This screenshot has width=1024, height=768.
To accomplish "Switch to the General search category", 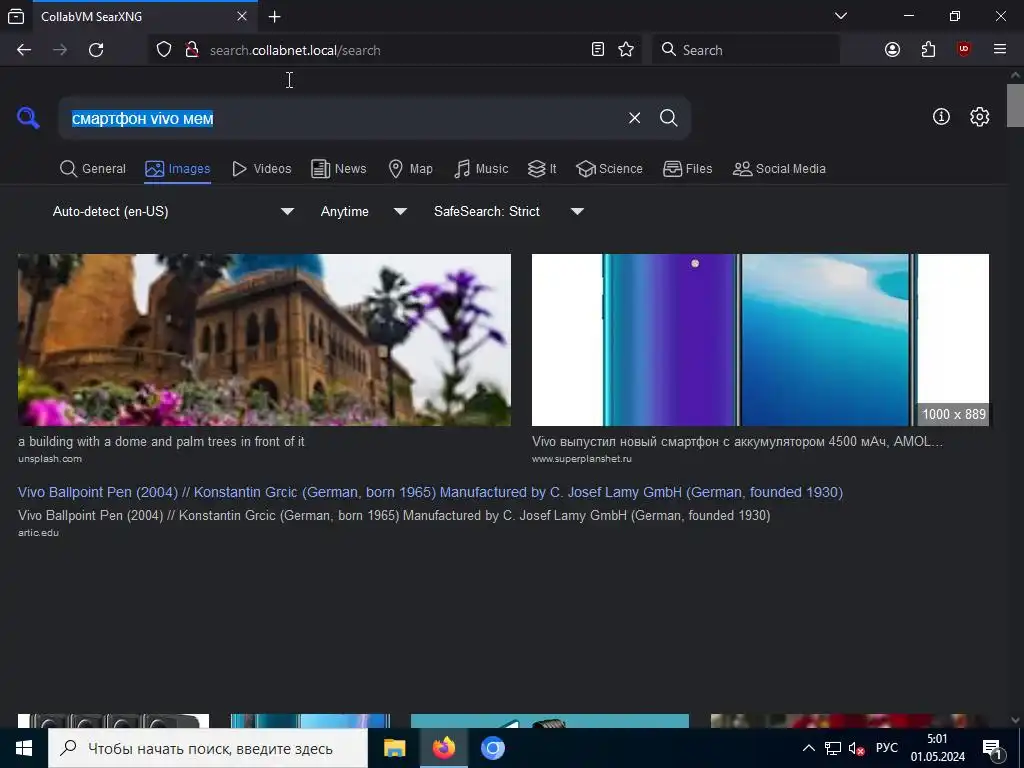I will coord(93,168).
